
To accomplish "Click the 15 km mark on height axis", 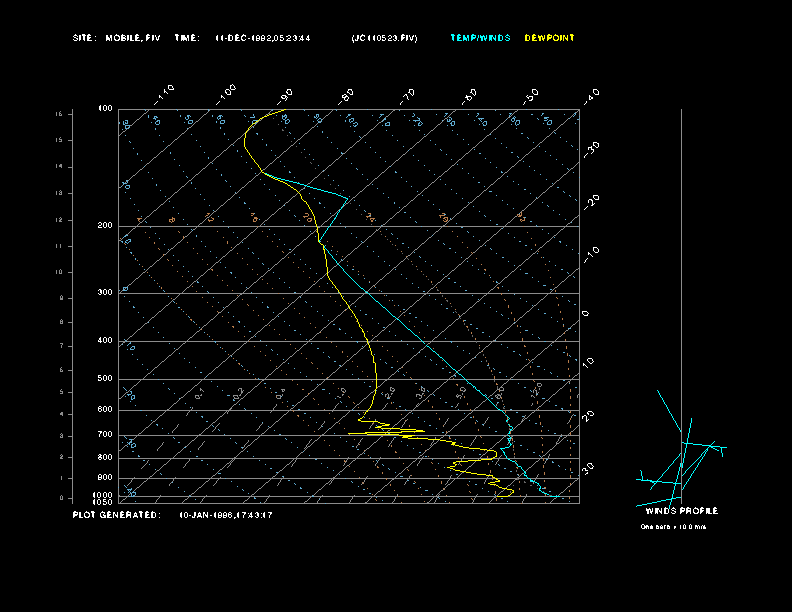I will (x=60, y=140).
